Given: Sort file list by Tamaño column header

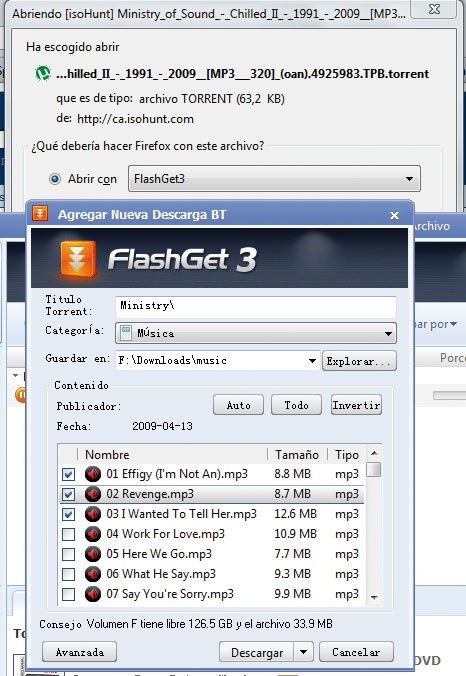Looking at the screenshot, I should (297, 454).
